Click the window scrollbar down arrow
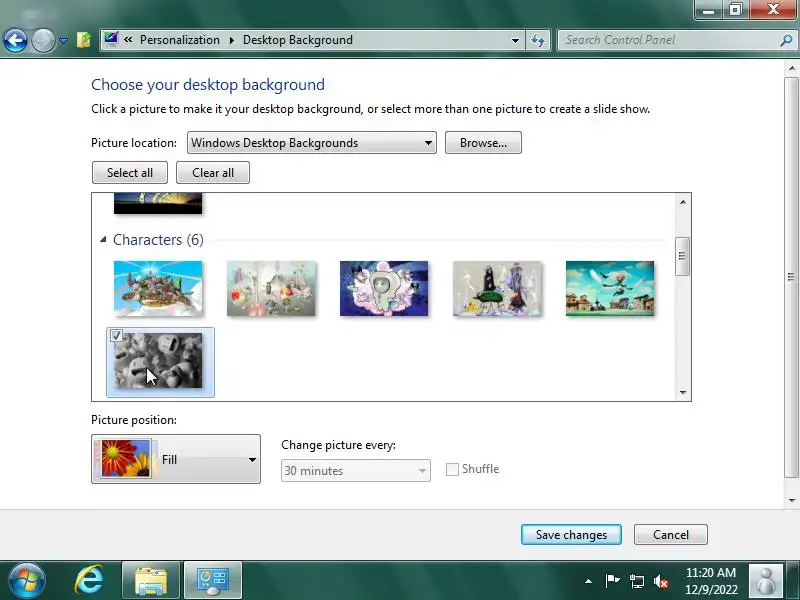Screen dimensions: 800x600 [792, 500]
